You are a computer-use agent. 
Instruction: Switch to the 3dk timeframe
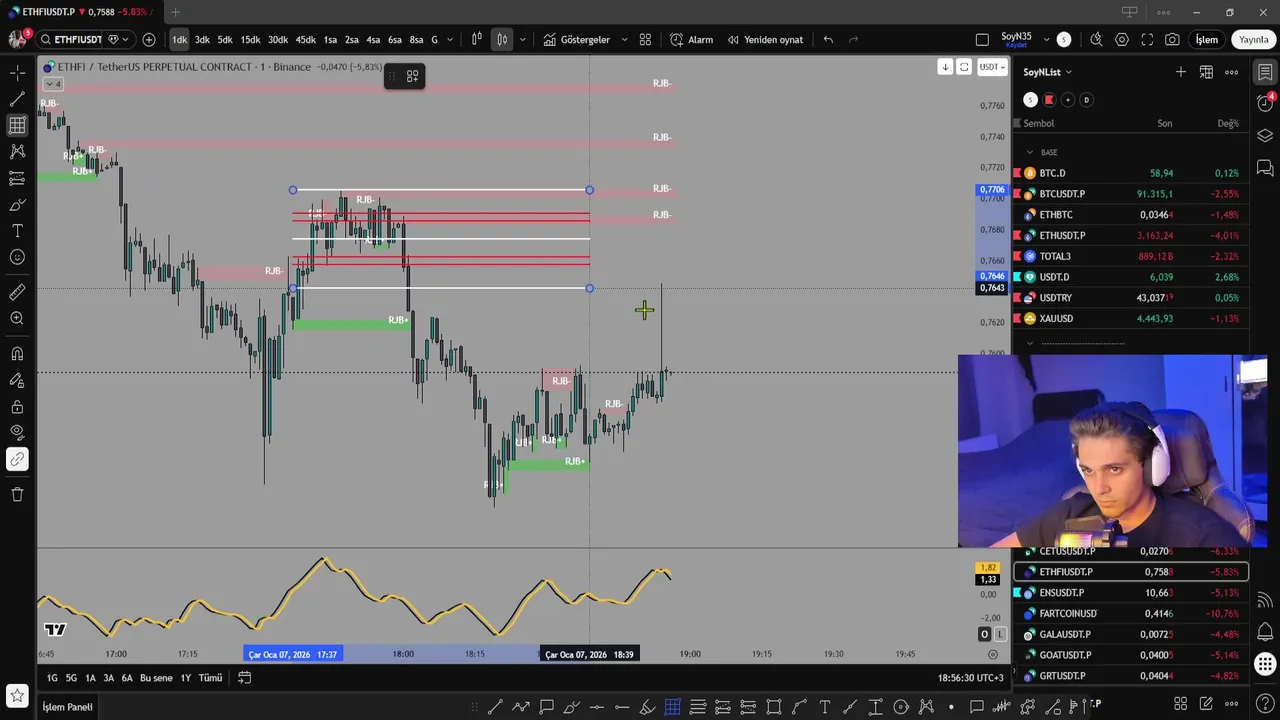[x=202, y=40]
